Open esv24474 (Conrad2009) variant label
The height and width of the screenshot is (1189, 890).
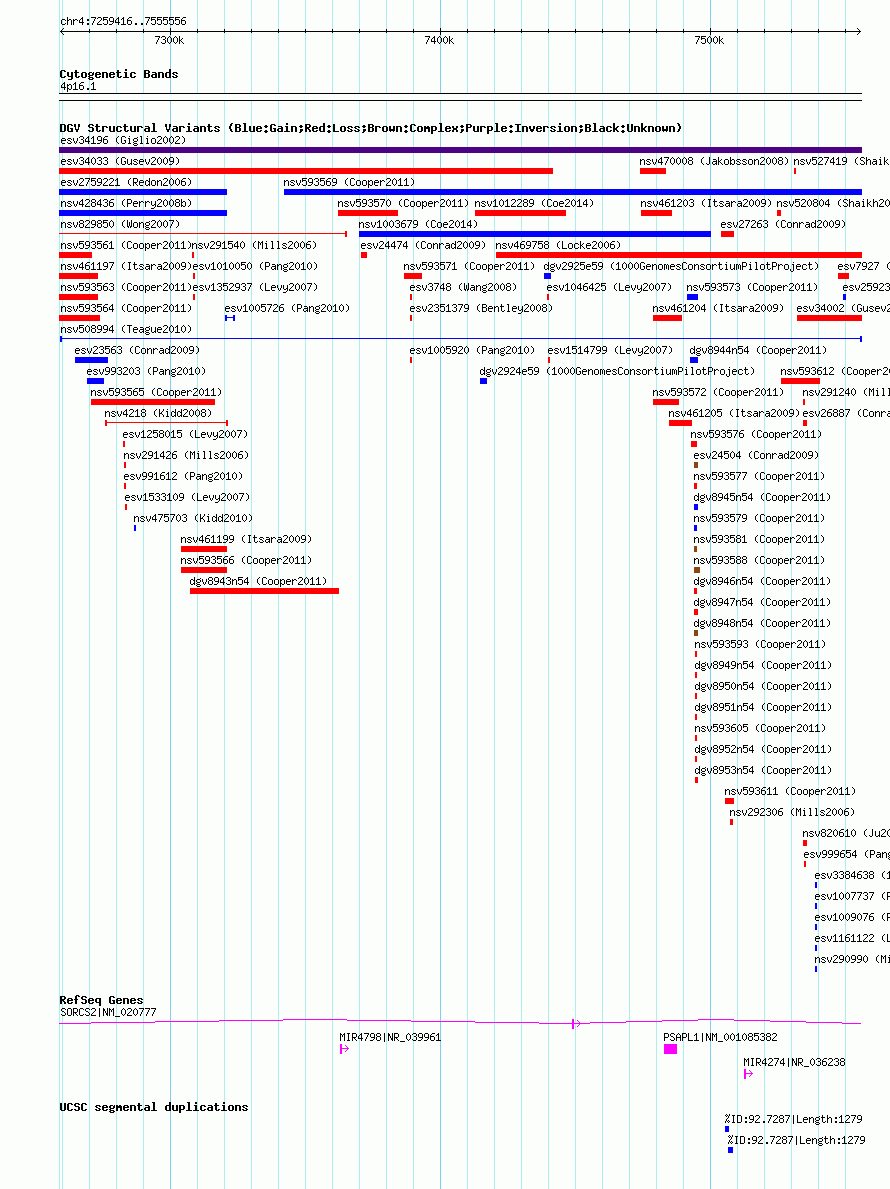click(423, 246)
